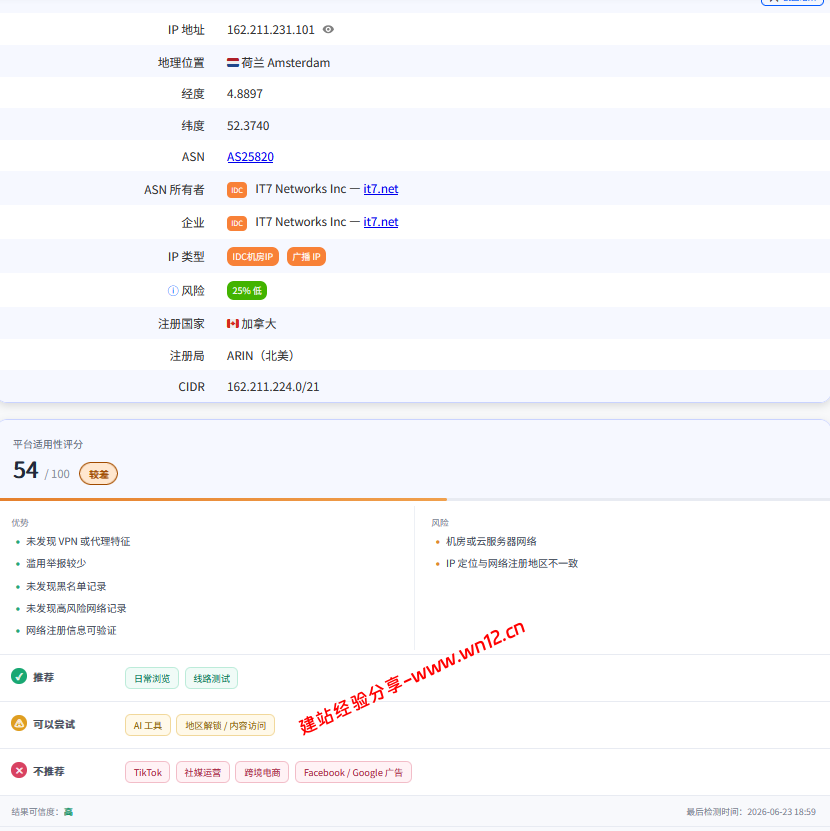Click the red cross 不推荐 icon

point(19,770)
